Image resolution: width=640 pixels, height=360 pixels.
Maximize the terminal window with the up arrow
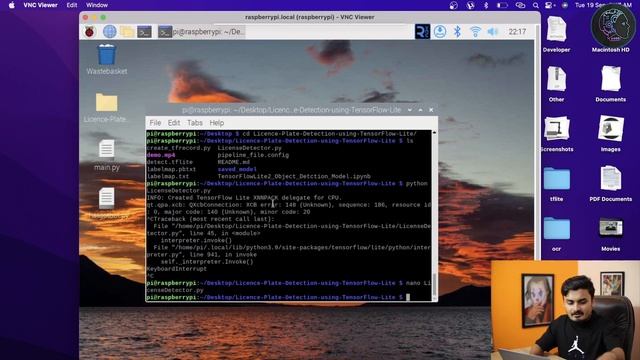tap(420, 110)
